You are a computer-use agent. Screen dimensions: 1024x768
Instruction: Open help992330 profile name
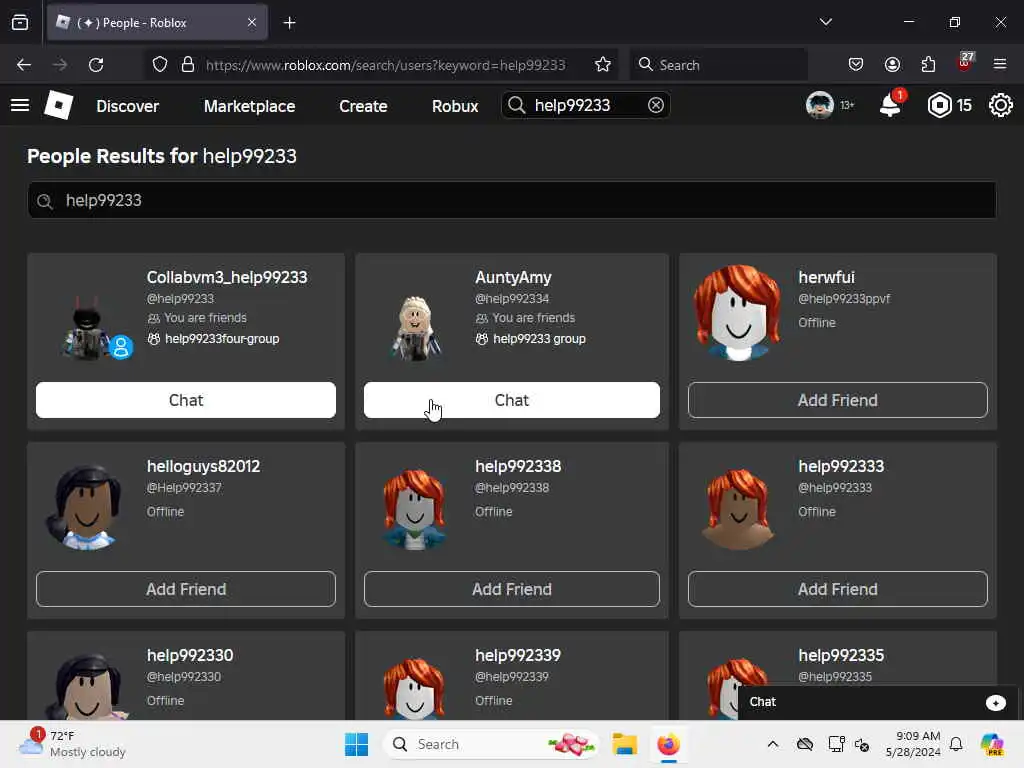[190, 656]
